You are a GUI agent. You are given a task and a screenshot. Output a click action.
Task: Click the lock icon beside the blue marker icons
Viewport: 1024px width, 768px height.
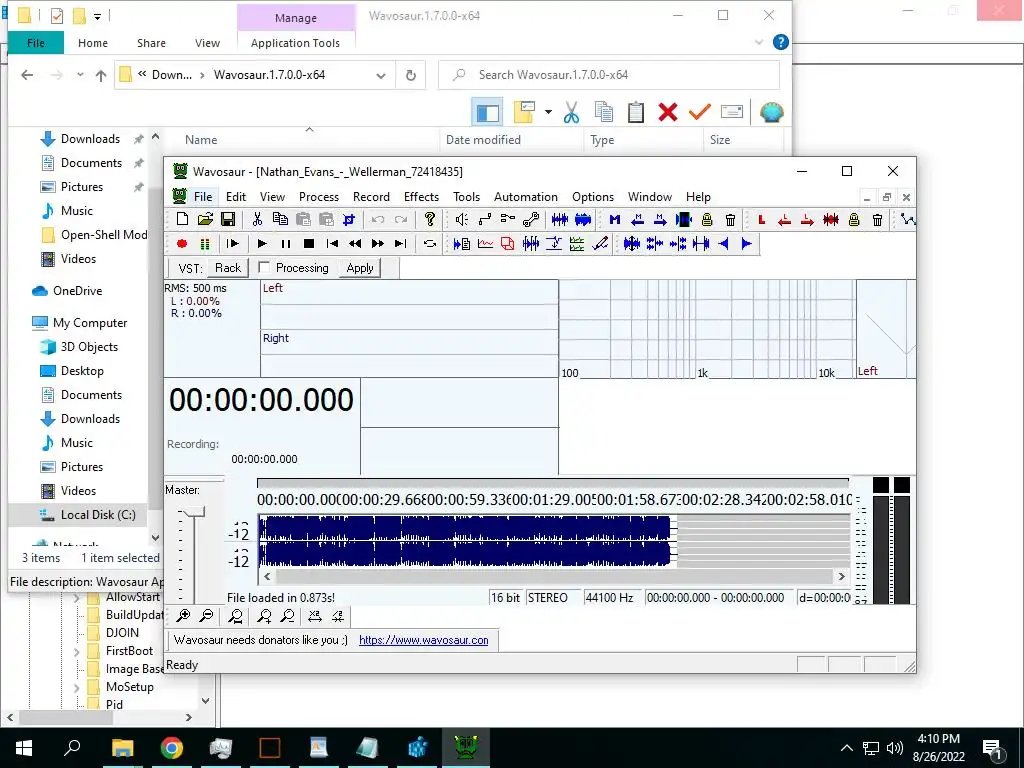pos(707,219)
